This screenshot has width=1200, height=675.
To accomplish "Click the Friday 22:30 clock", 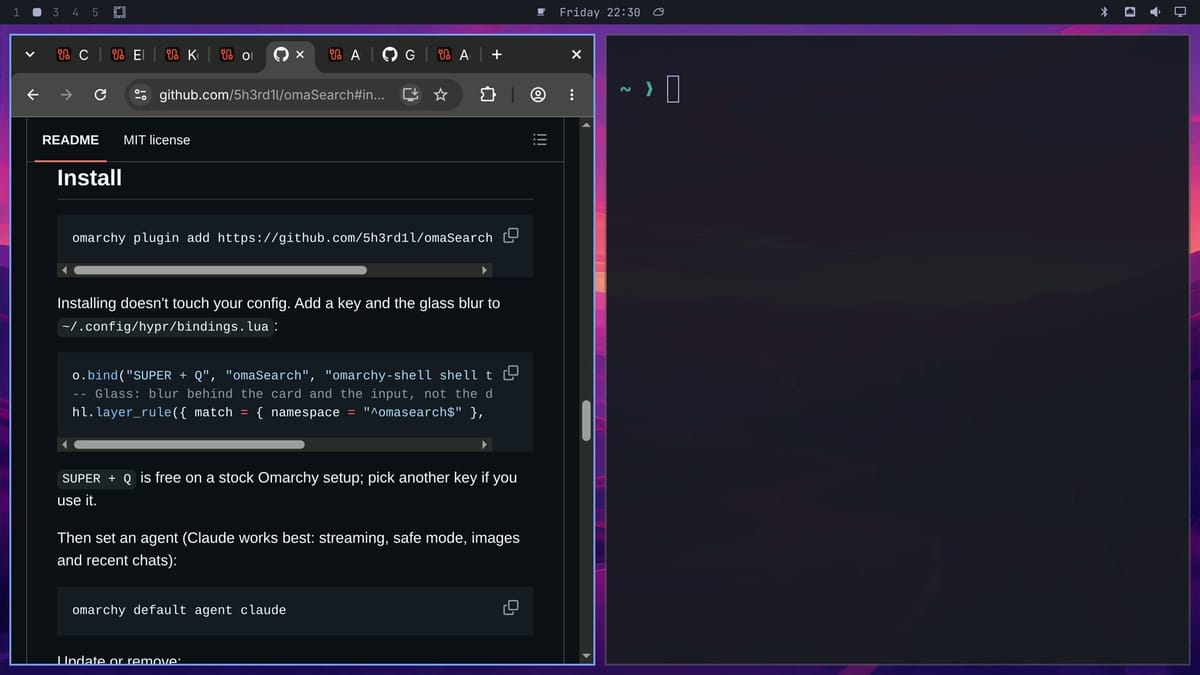I will coord(600,12).
